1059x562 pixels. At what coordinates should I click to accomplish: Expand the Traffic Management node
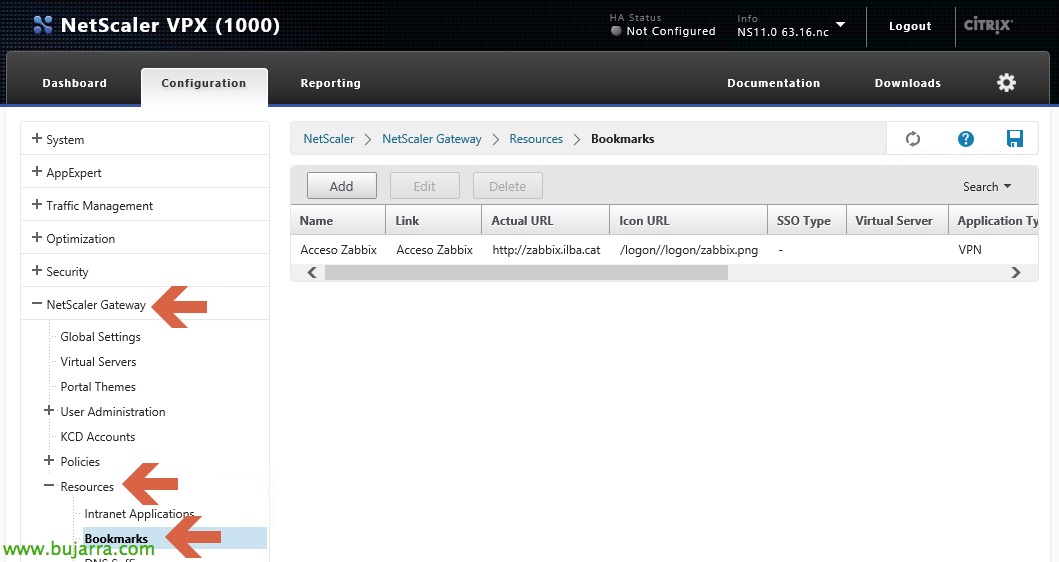[36, 205]
